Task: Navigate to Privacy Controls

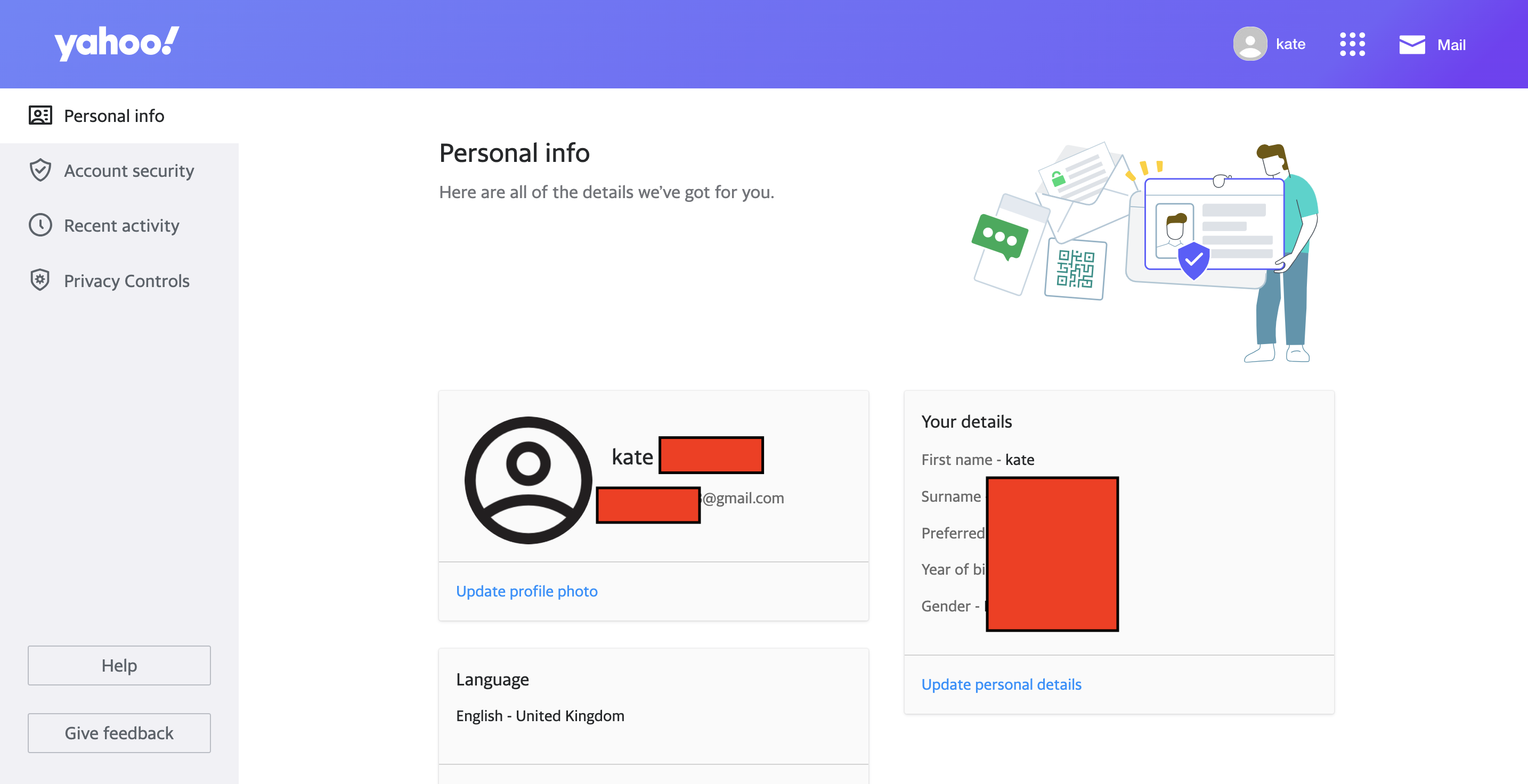Action: tap(126, 281)
